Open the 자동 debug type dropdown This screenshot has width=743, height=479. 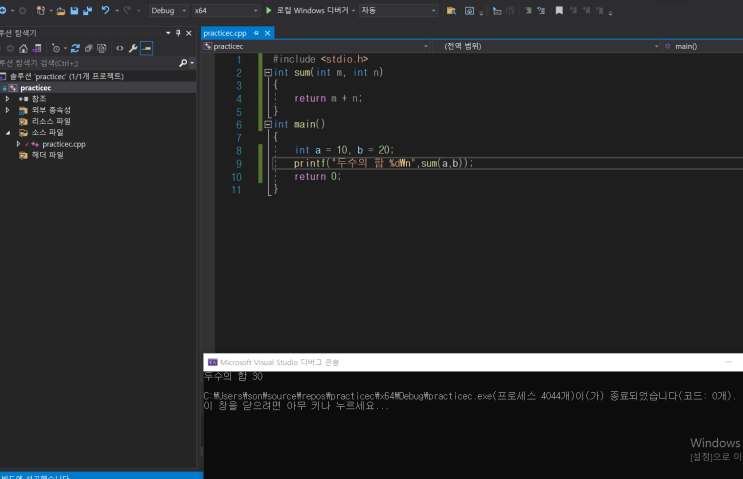coord(398,10)
